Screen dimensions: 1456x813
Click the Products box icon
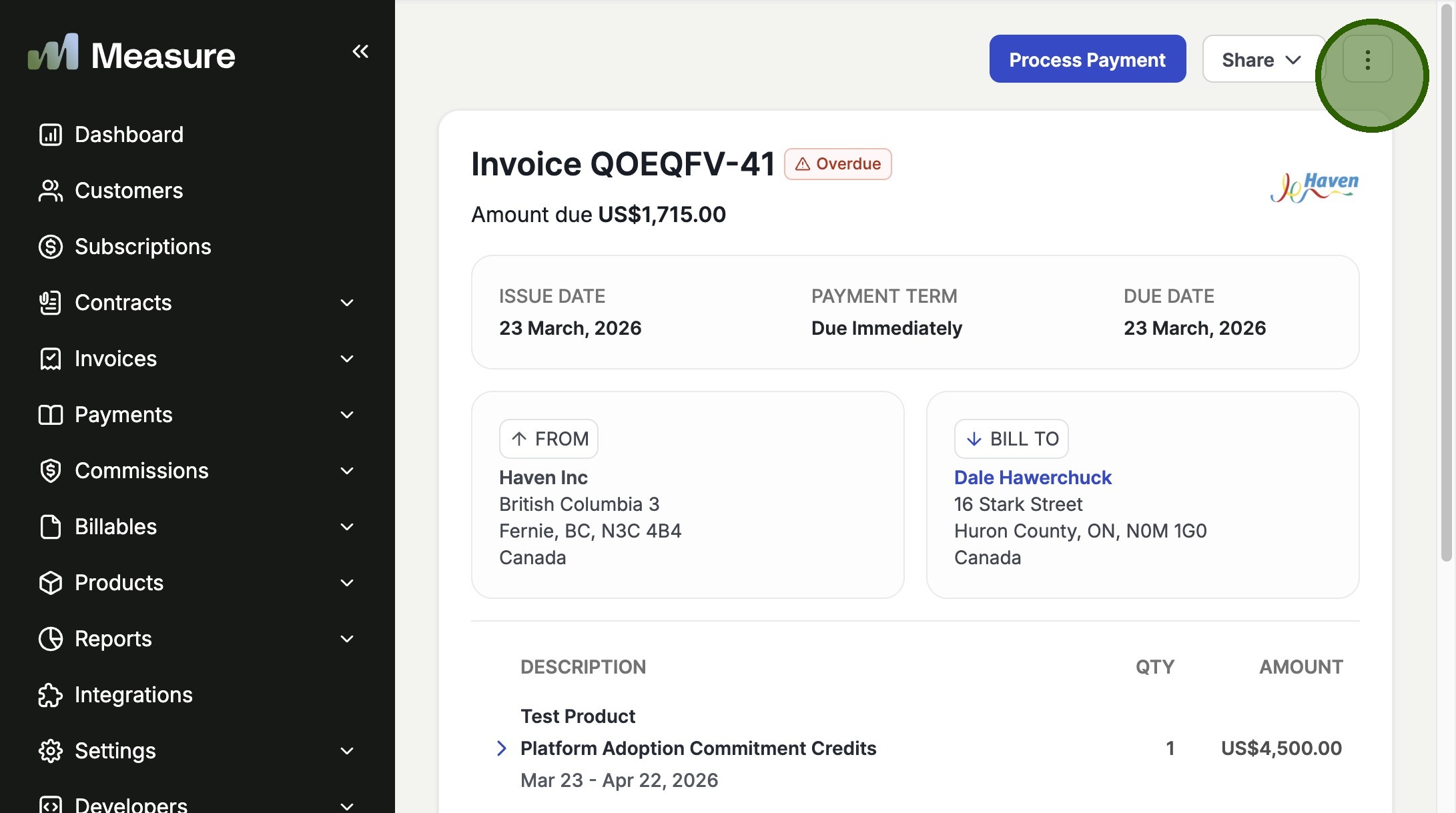(50, 583)
